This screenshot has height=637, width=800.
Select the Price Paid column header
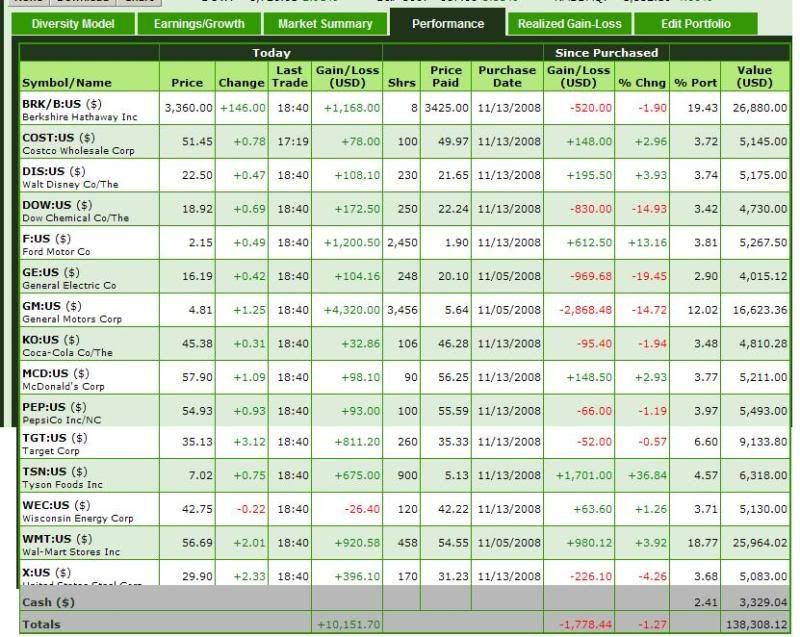point(446,76)
